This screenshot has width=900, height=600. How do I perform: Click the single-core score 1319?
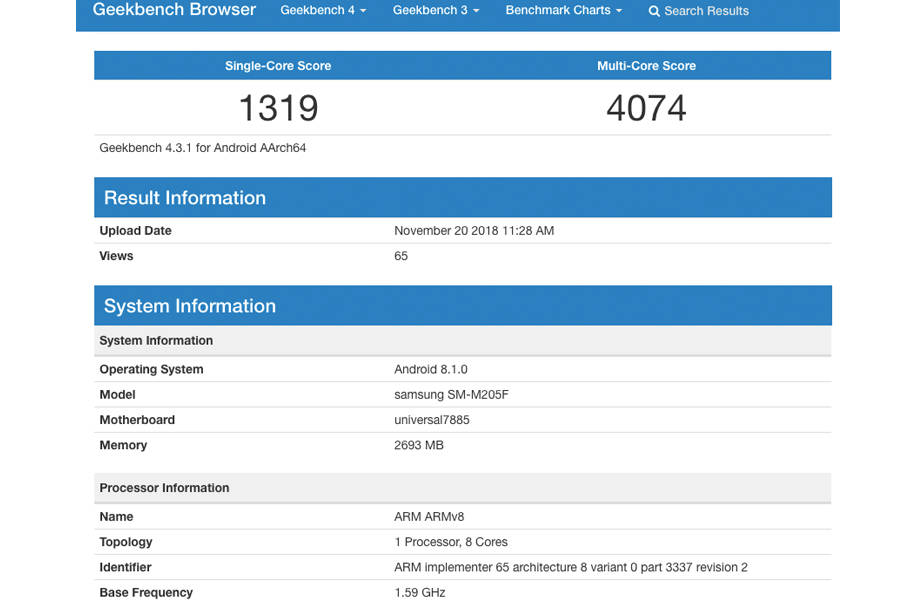(x=278, y=107)
